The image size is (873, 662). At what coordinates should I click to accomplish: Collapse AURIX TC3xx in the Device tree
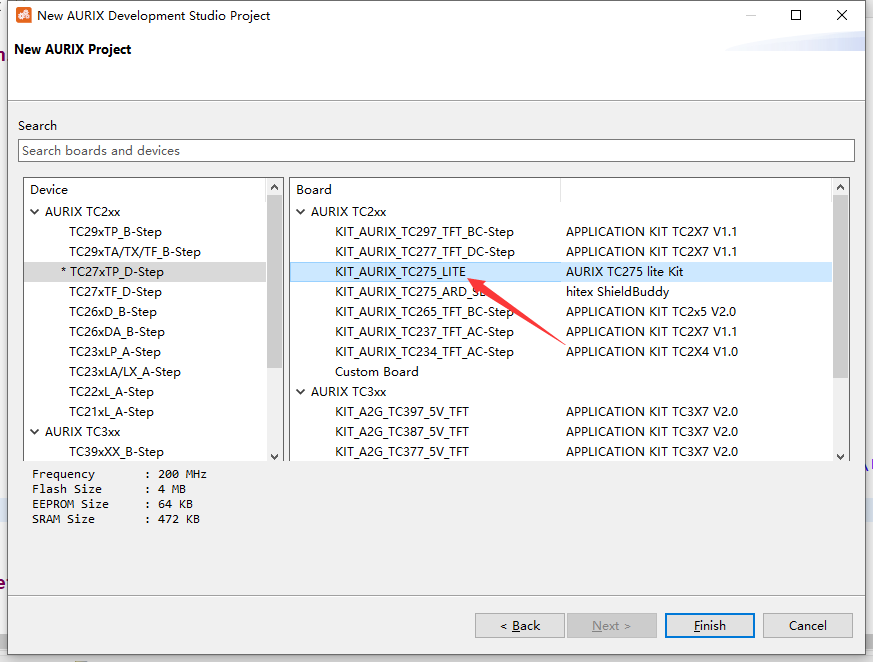(35, 431)
